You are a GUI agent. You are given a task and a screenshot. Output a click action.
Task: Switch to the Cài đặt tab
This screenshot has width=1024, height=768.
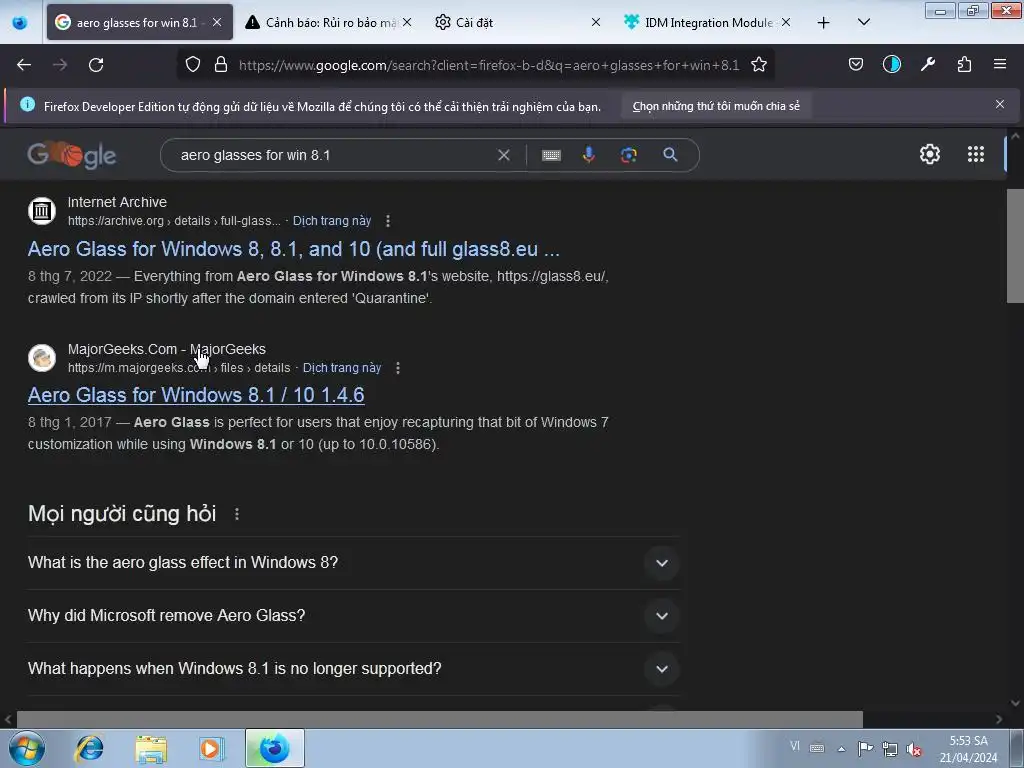tap(519, 22)
